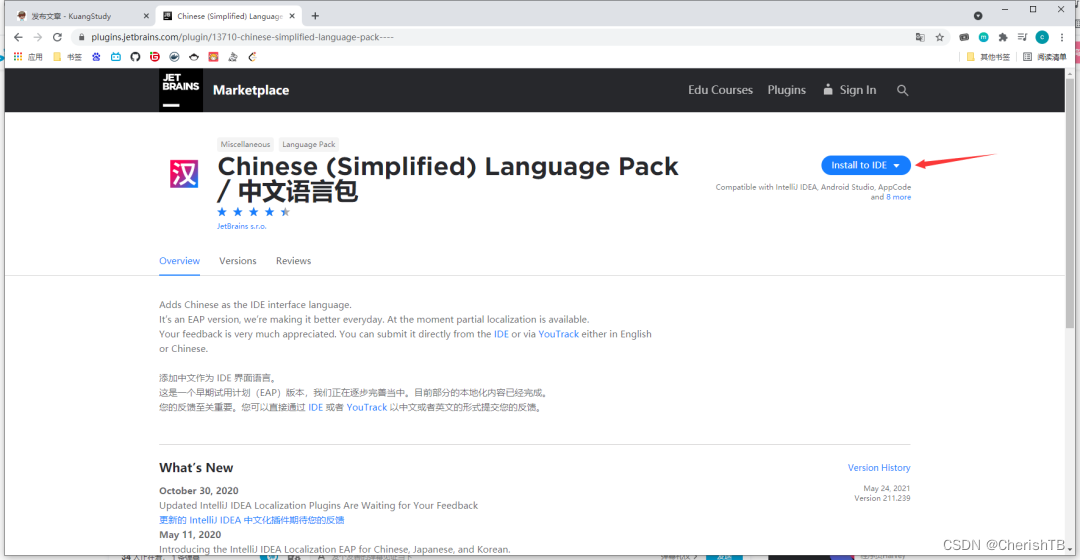Click the 'October 30, 2020' date heading
Image resolution: width=1080 pixels, height=560 pixels.
(x=198, y=490)
